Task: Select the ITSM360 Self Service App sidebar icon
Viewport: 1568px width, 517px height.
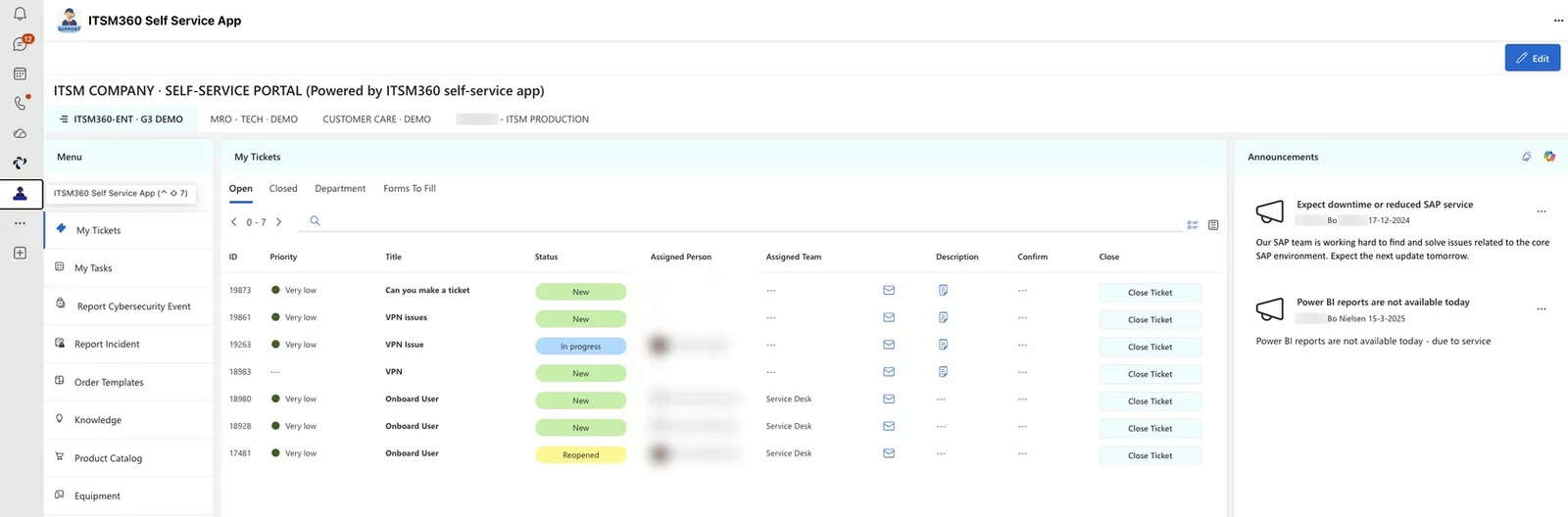Action: pos(20,194)
